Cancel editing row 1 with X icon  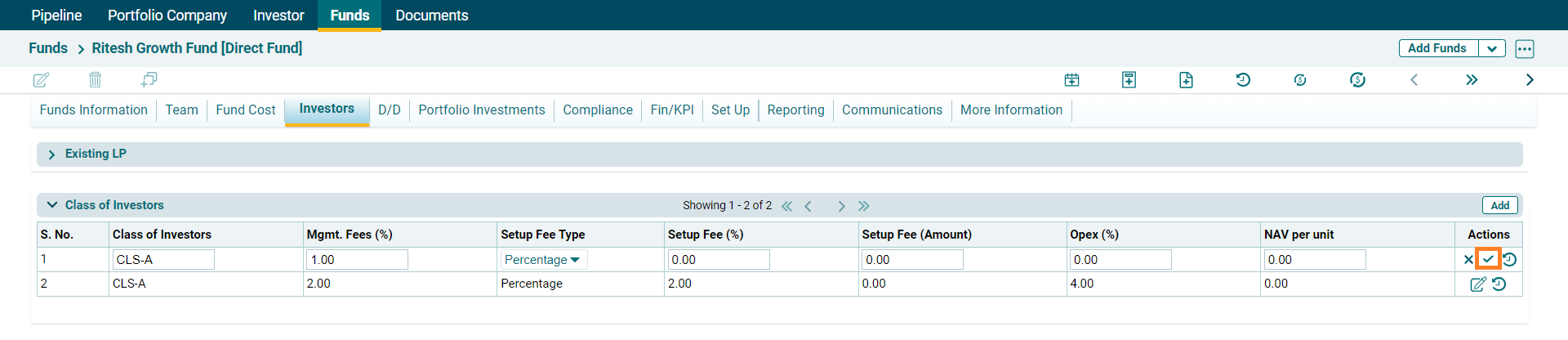click(1468, 260)
